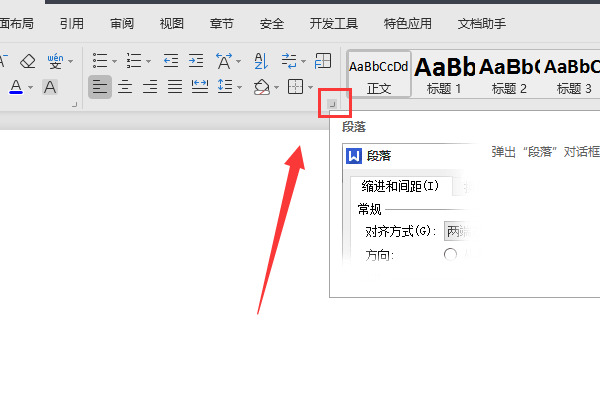Justify the paragraph text
This screenshot has width=600, height=401.
[175, 87]
